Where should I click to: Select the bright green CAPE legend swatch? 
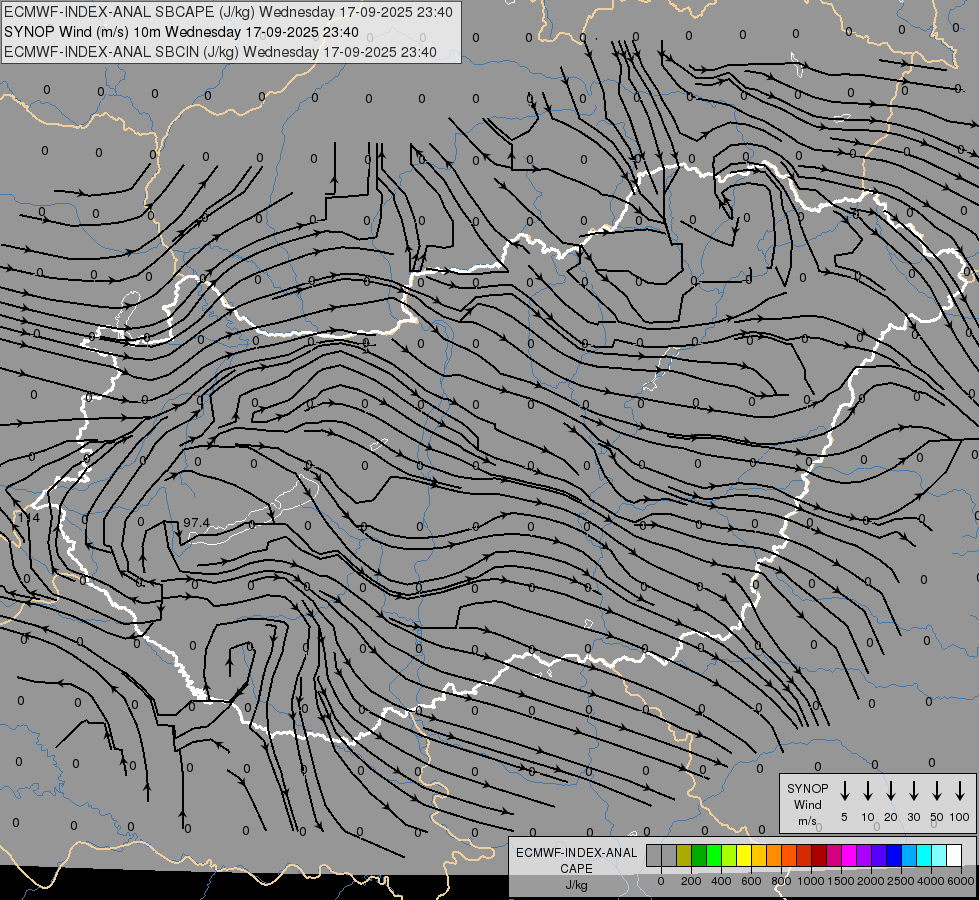pos(714,855)
